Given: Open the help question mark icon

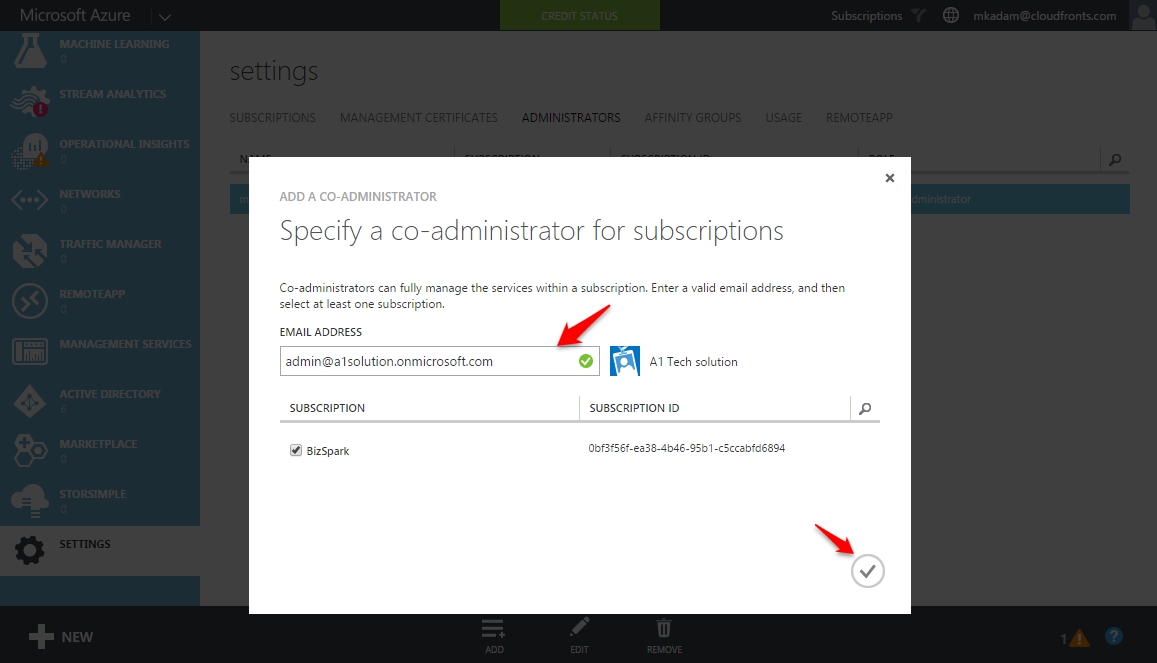Looking at the screenshot, I should click(1114, 636).
